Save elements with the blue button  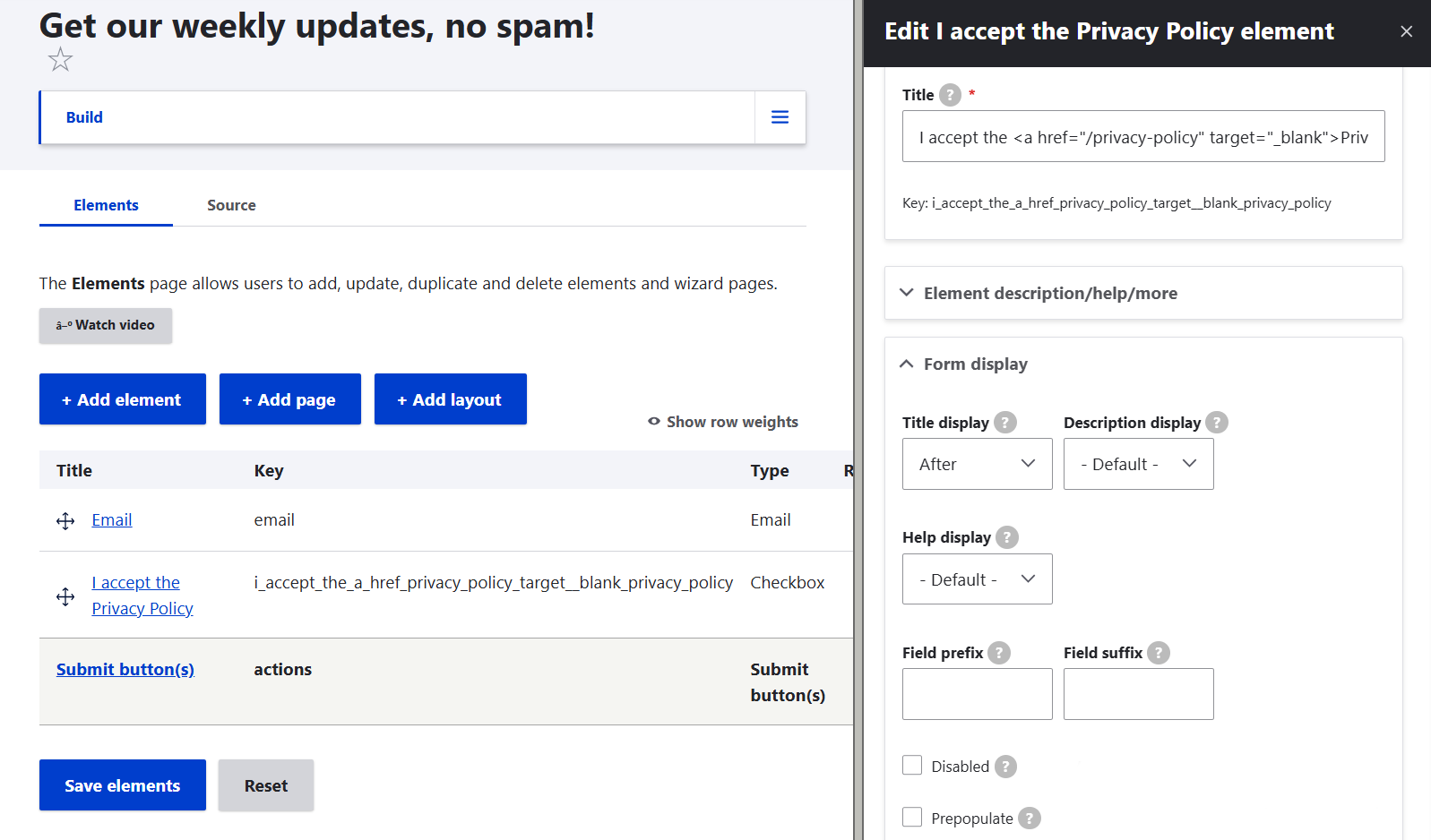point(123,785)
